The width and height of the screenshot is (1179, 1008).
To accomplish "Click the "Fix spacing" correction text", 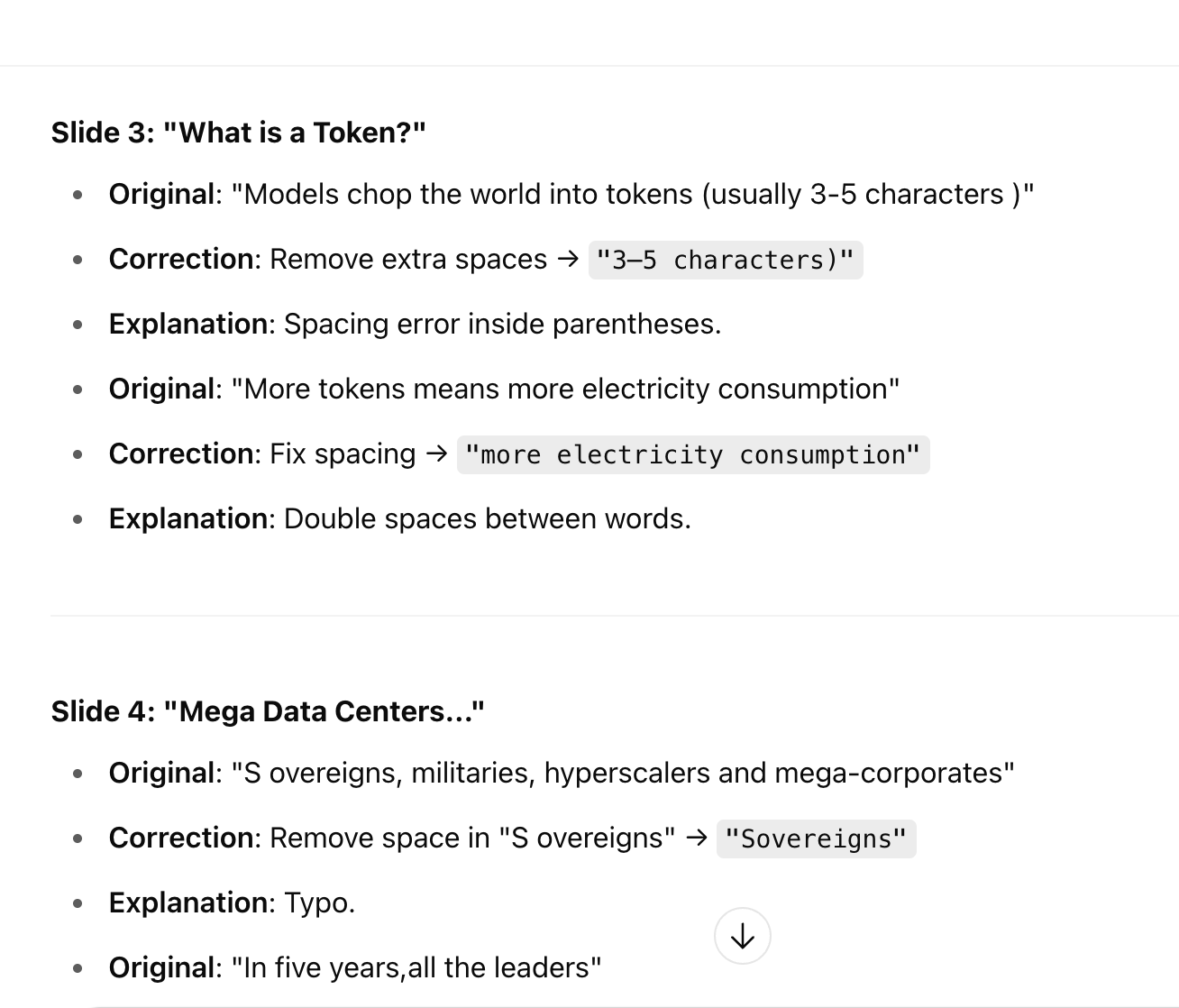I will pos(343,454).
